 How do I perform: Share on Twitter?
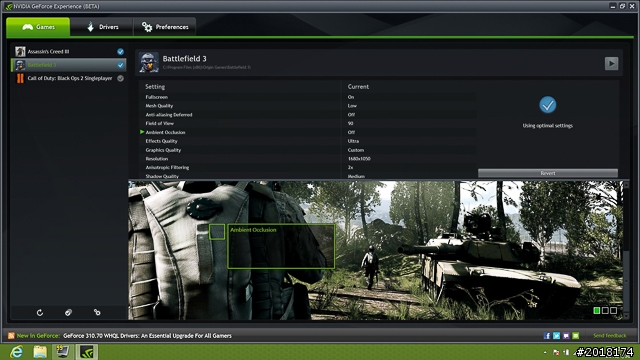pyautogui.click(x=556, y=336)
